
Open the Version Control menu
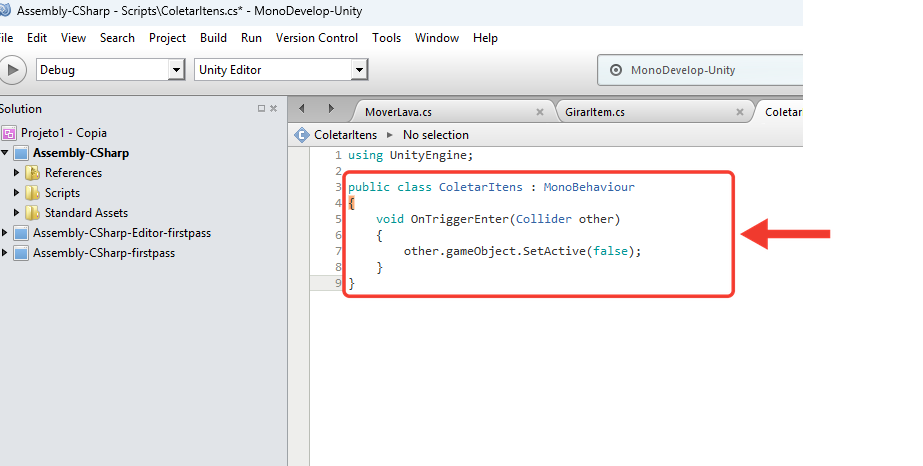click(x=317, y=38)
